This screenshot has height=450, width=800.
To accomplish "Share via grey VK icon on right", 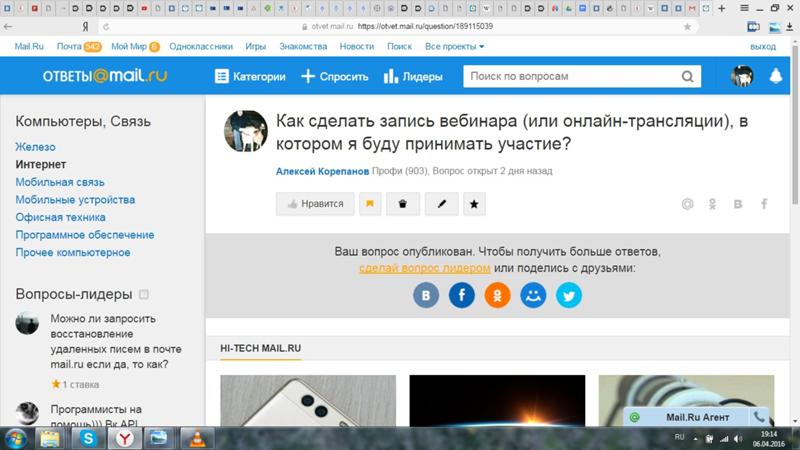I will [x=738, y=204].
